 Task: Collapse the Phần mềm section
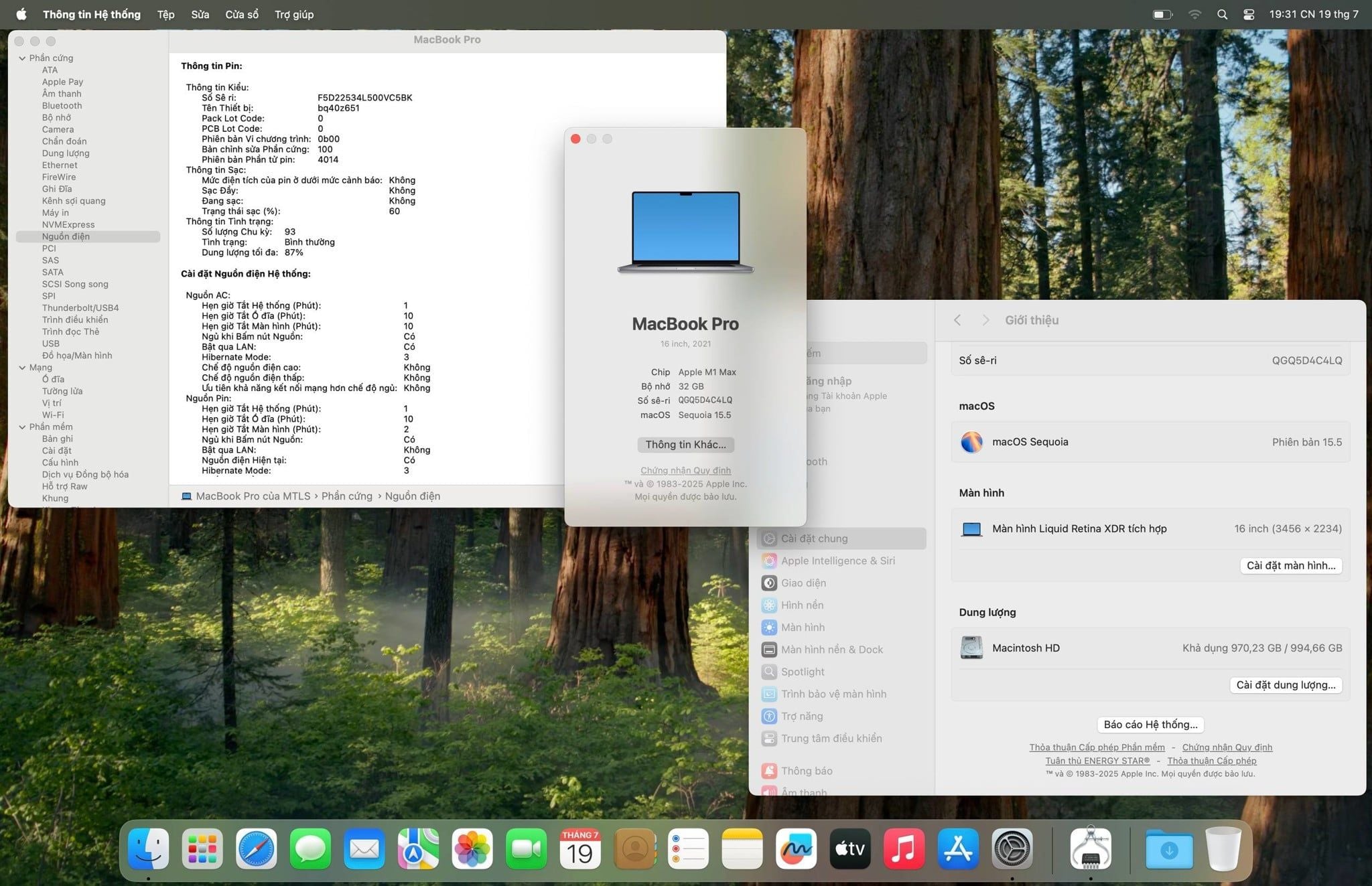22,427
